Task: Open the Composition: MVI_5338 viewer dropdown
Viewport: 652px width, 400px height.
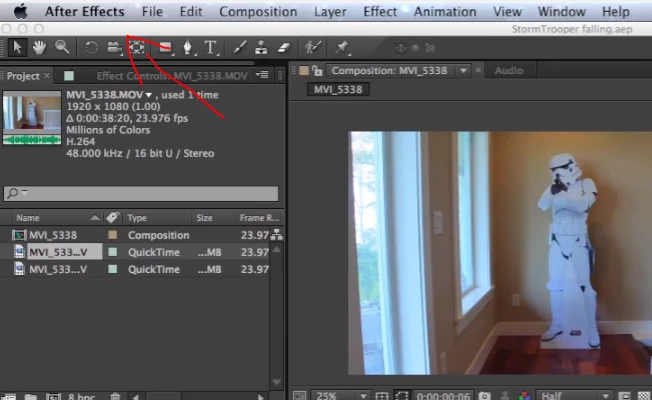Action: (x=463, y=71)
